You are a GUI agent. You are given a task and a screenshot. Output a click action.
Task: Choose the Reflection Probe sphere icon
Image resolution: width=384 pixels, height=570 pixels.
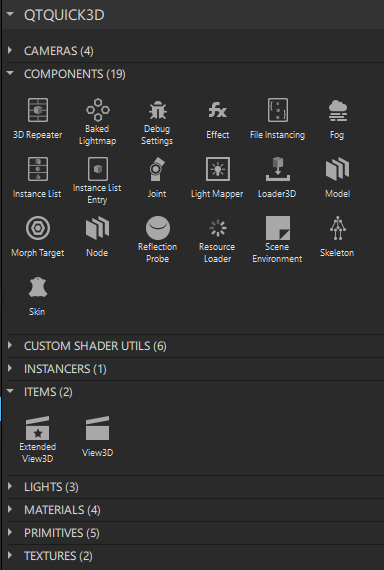click(157, 228)
